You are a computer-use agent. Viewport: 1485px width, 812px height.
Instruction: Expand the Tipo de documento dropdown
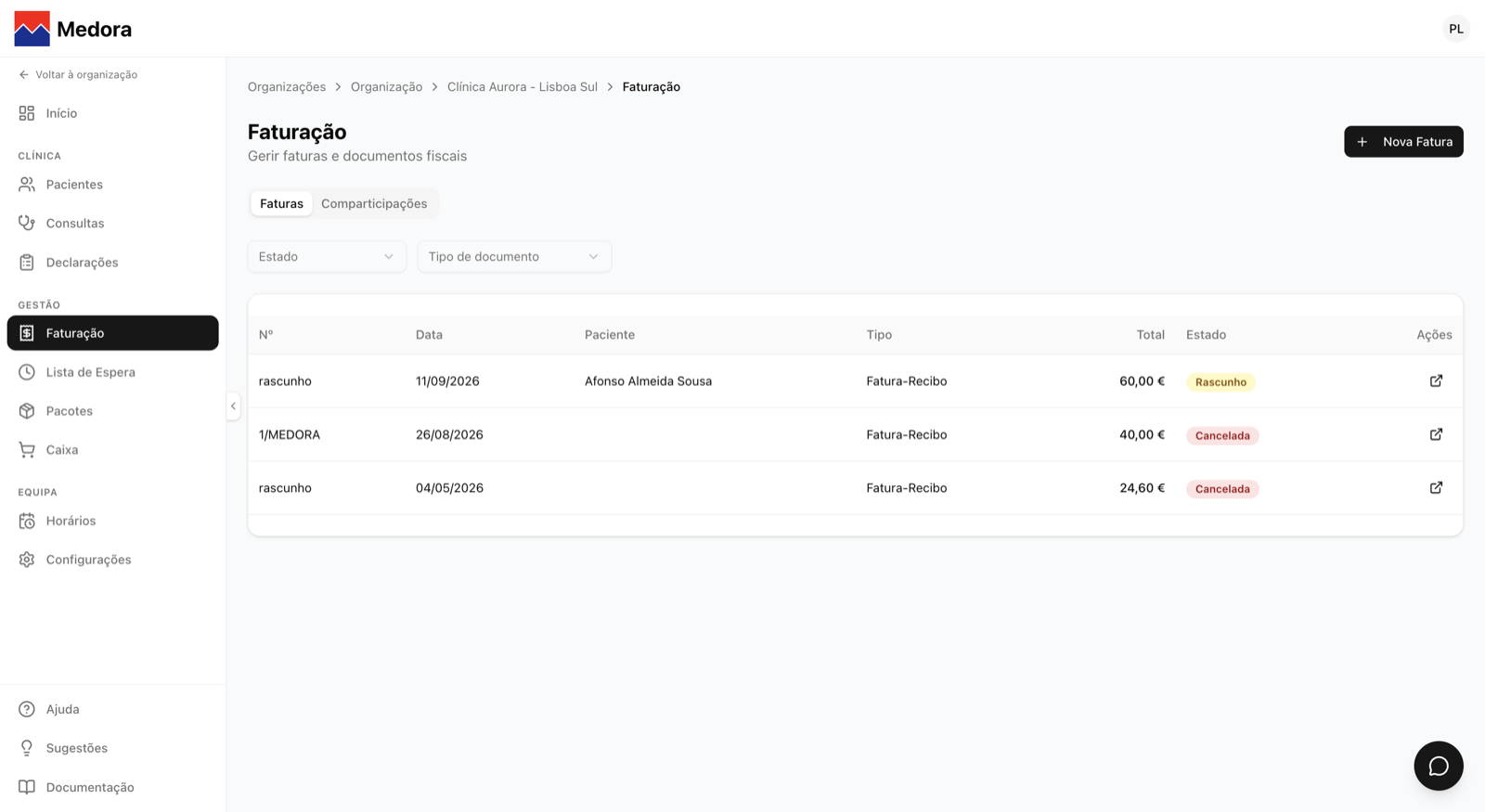pyautogui.click(x=514, y=256)
